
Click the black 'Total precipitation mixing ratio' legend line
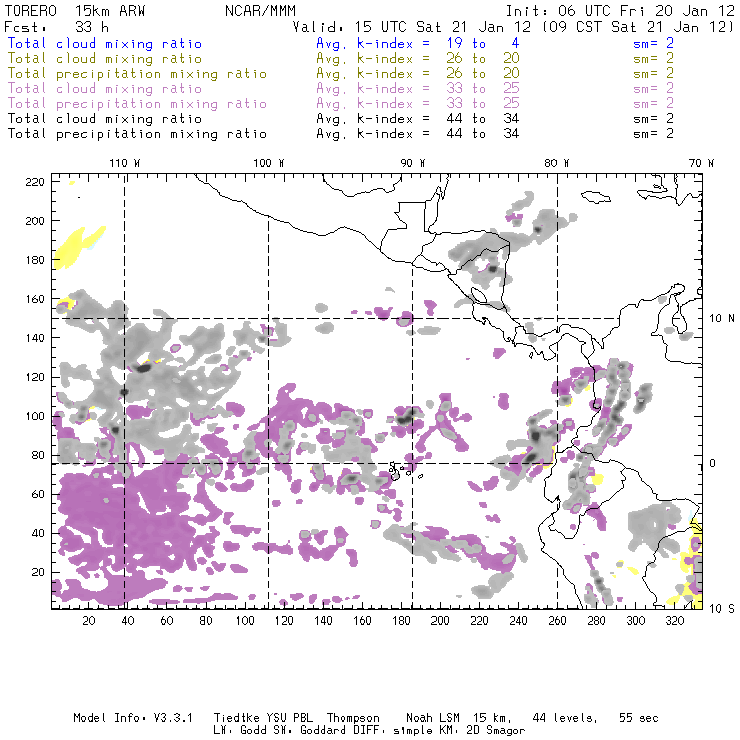(x=137, y=134)
